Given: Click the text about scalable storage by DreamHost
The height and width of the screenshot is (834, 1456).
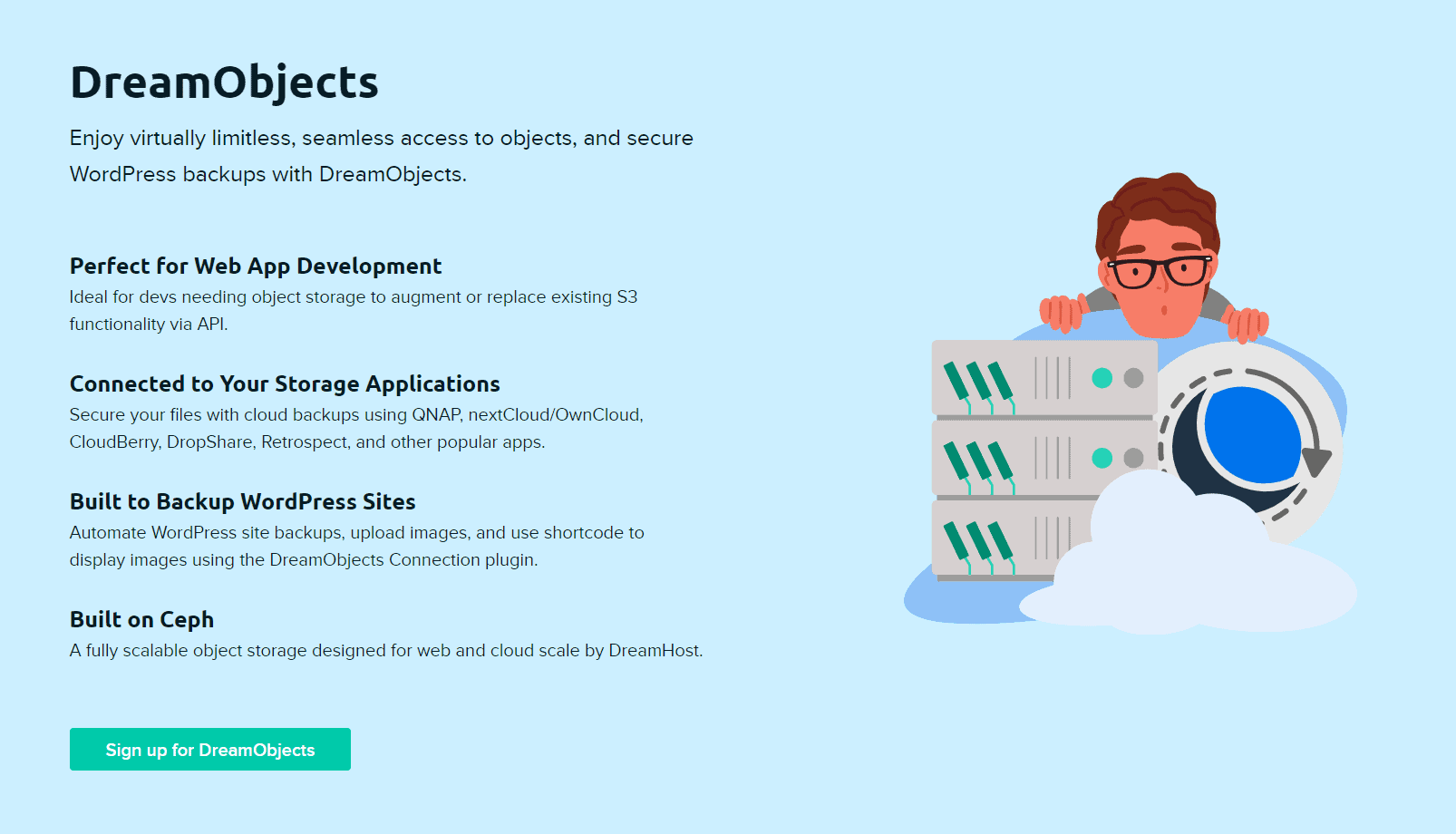Looking at the screenshot, I should (385, 650).
